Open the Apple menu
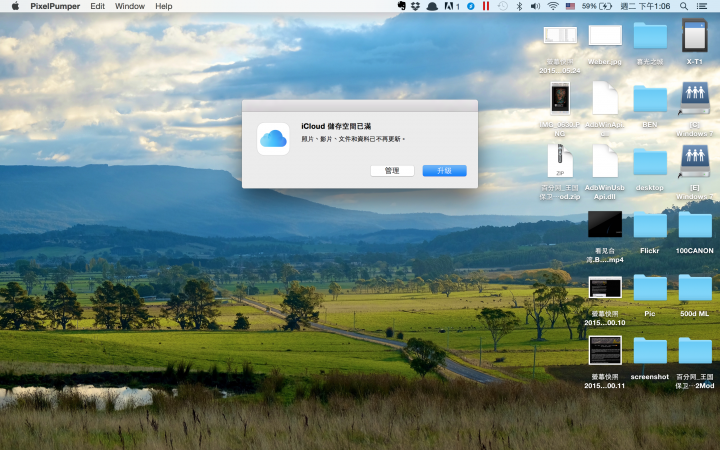 coord(15,6)
